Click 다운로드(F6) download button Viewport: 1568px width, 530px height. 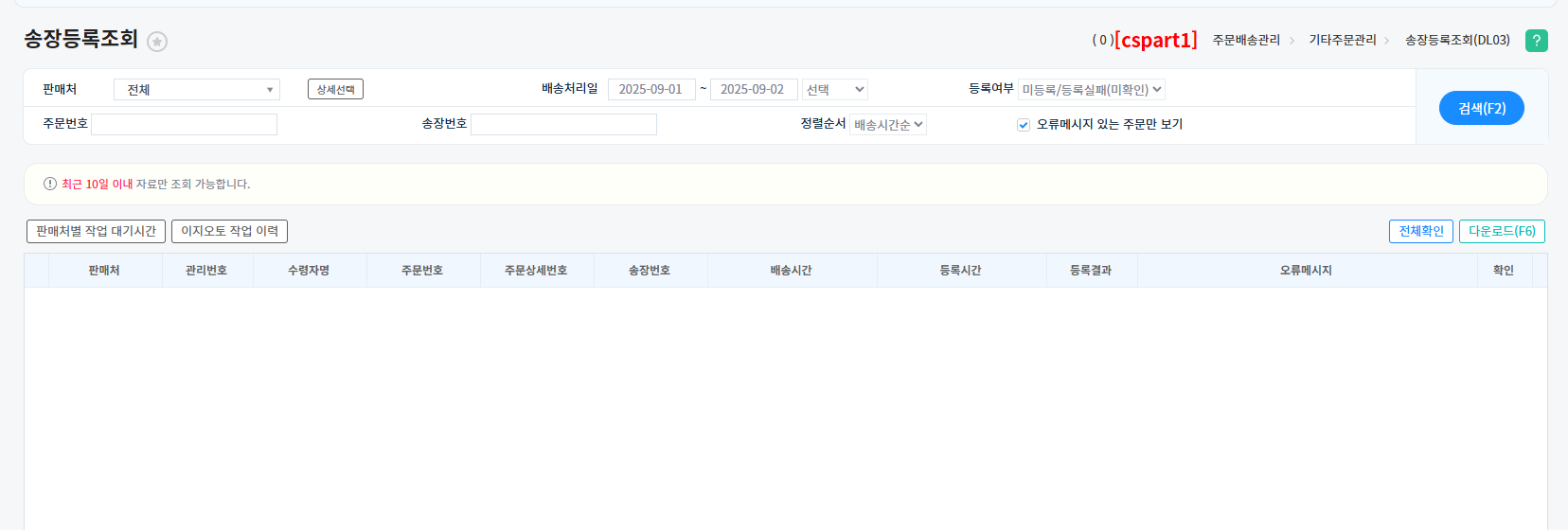tap(1501, 231)
